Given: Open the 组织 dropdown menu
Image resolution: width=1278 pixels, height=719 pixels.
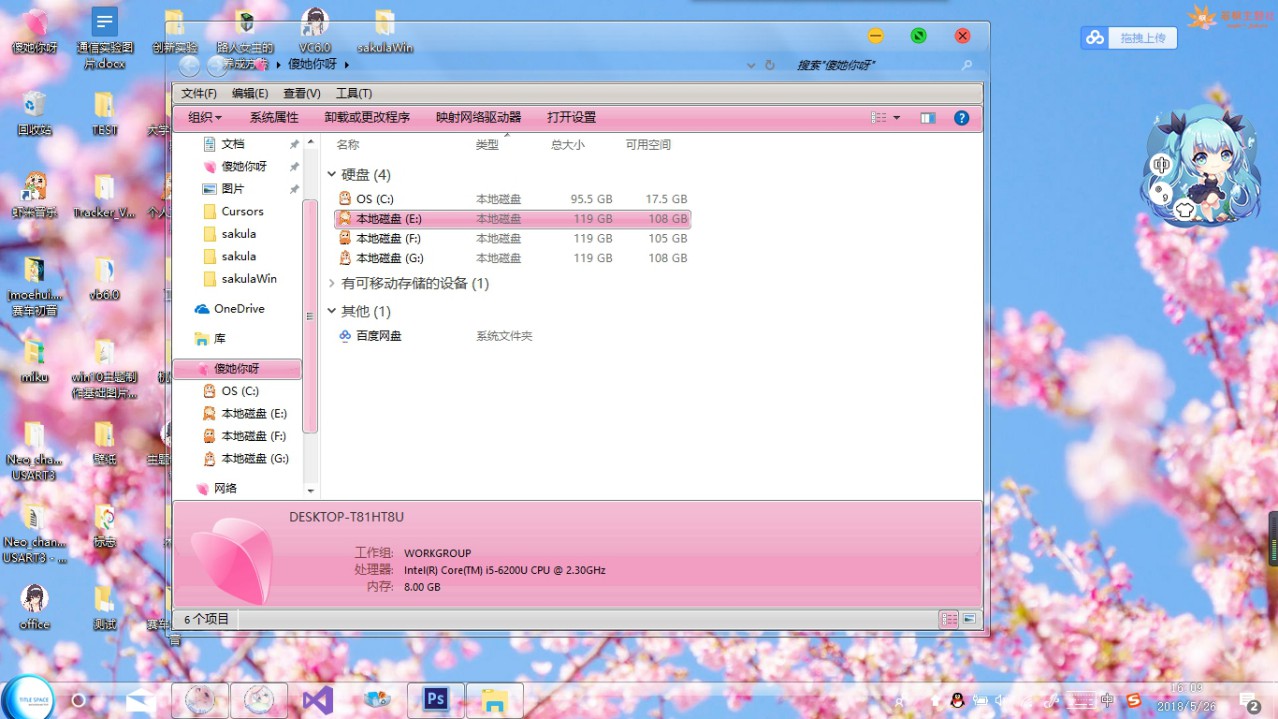Looking at the screenshot, I should (205, 118).
